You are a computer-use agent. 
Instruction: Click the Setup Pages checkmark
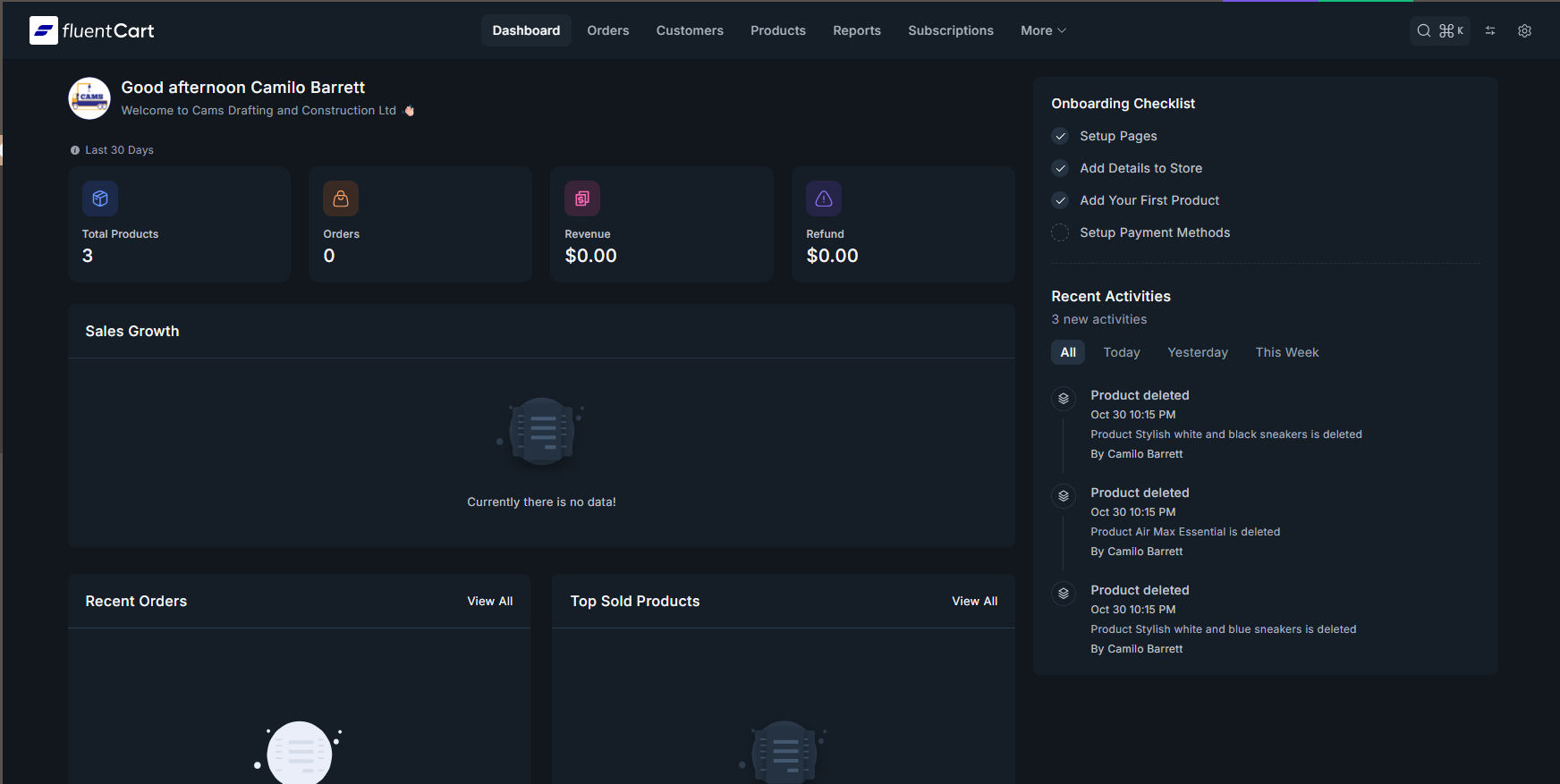pos(1060,136)
